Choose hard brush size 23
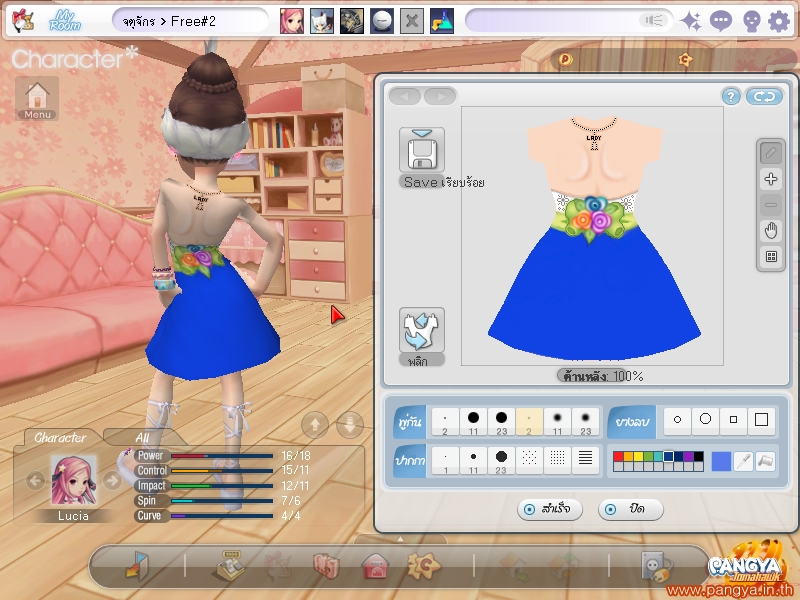This screenshot has height=600, width=800. tap(502, 421)
